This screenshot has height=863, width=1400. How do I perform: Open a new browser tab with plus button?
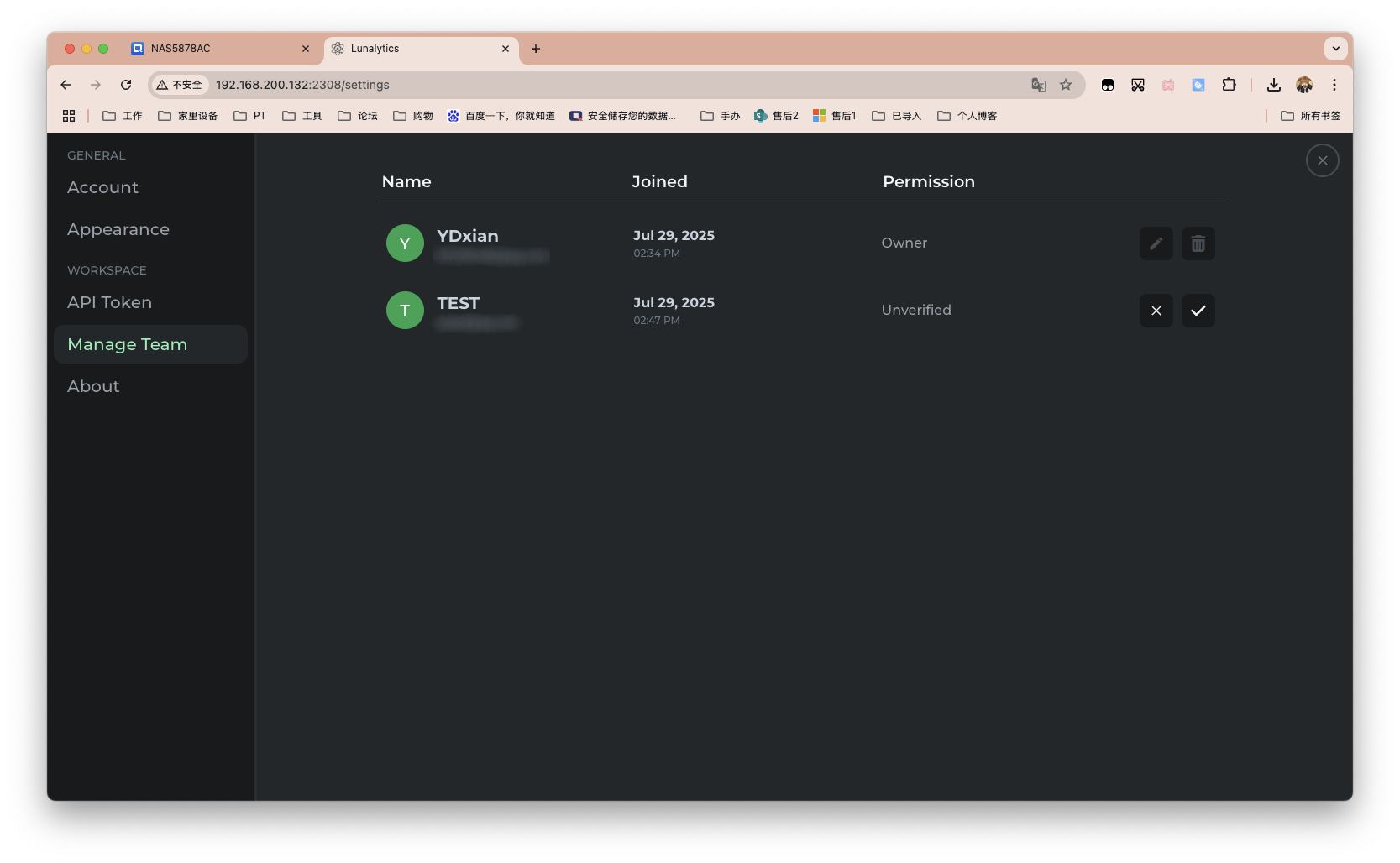click(536, 49)
